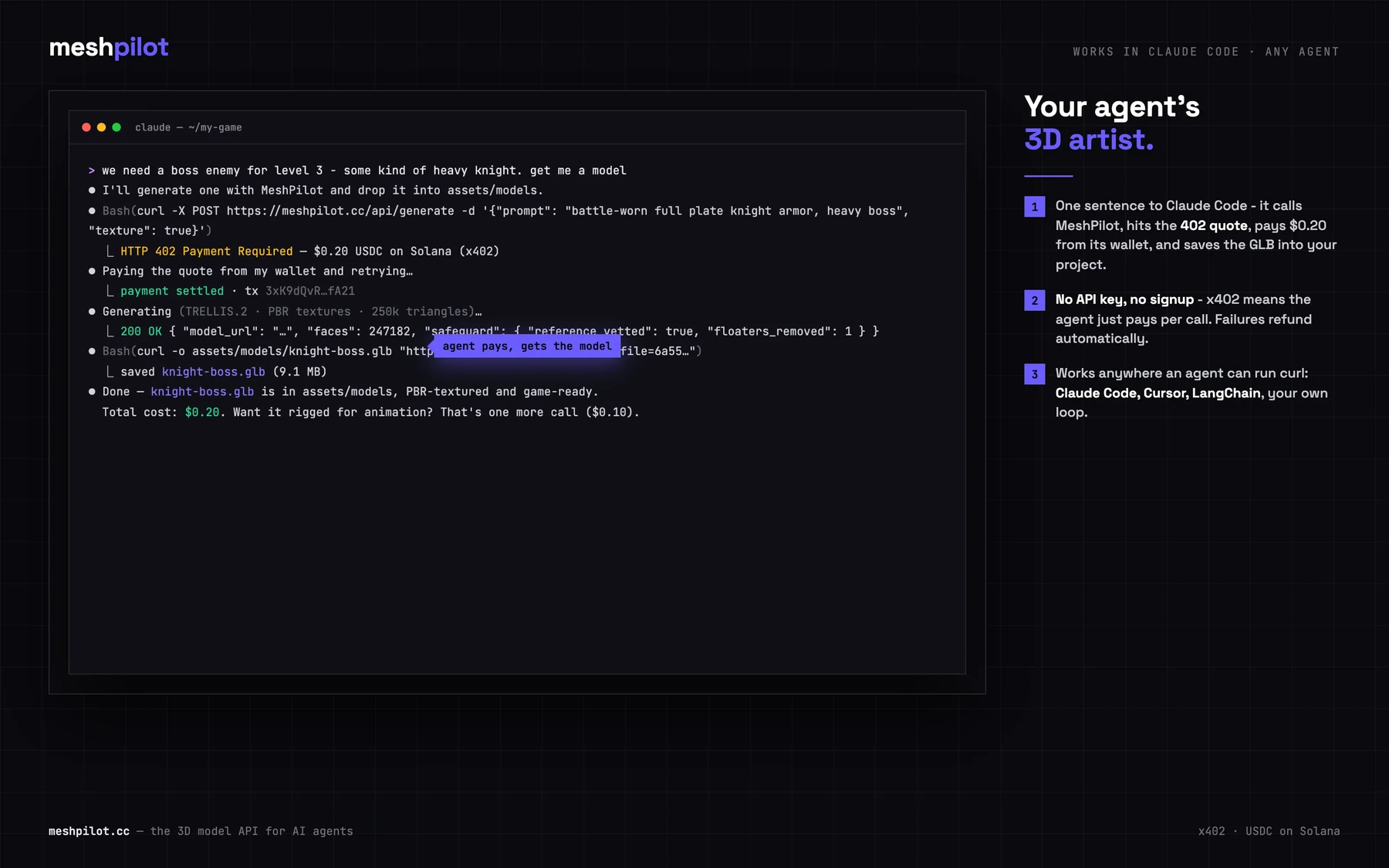The image size is (1389, 868).
Task: Select "(TRELLIS.2 · PBR textures · 250k triangles)" text
Action: pyautogui.click(x=327, y=312)
